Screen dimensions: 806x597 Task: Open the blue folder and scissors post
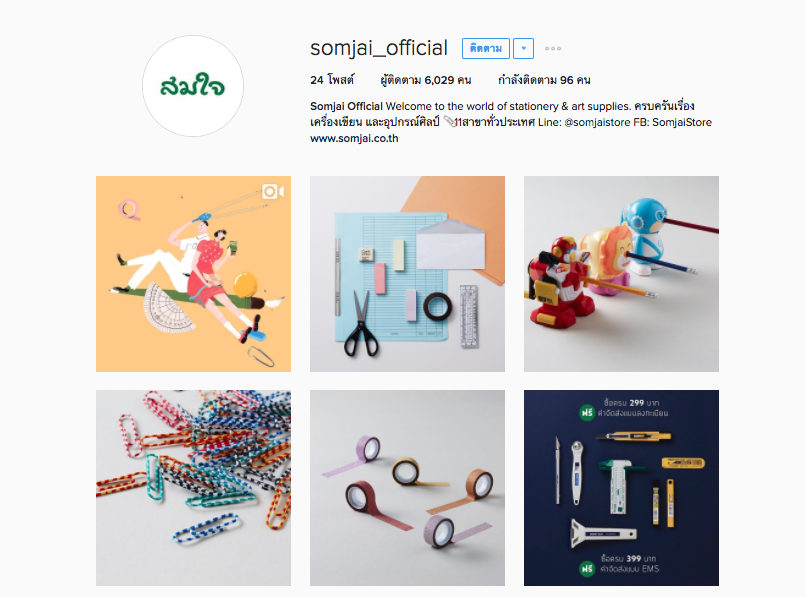tap(407, 274)
